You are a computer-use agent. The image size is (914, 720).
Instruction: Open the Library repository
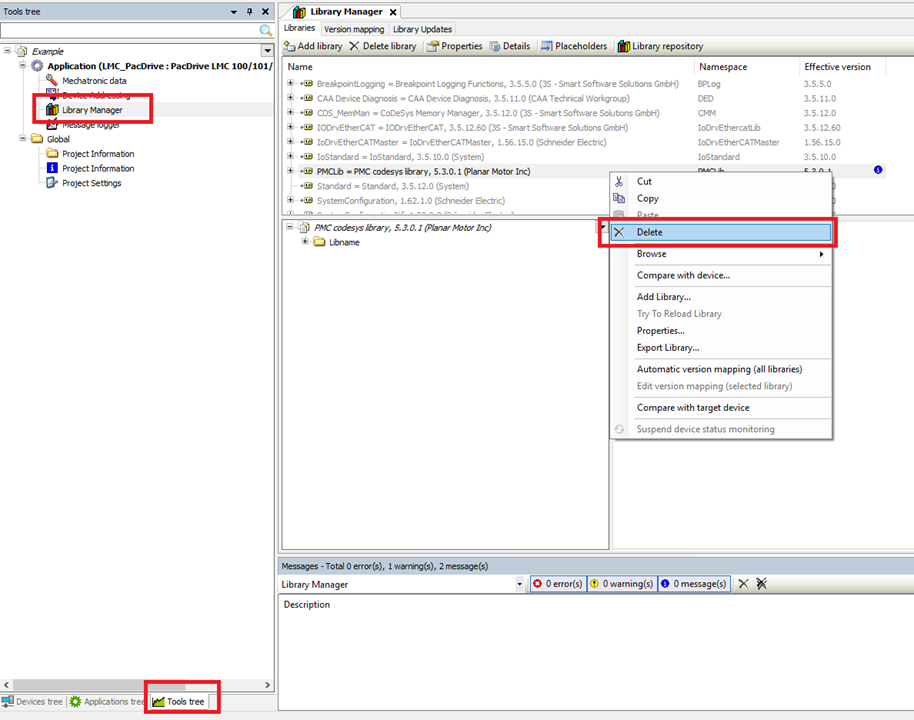click(x=659, y=46)
